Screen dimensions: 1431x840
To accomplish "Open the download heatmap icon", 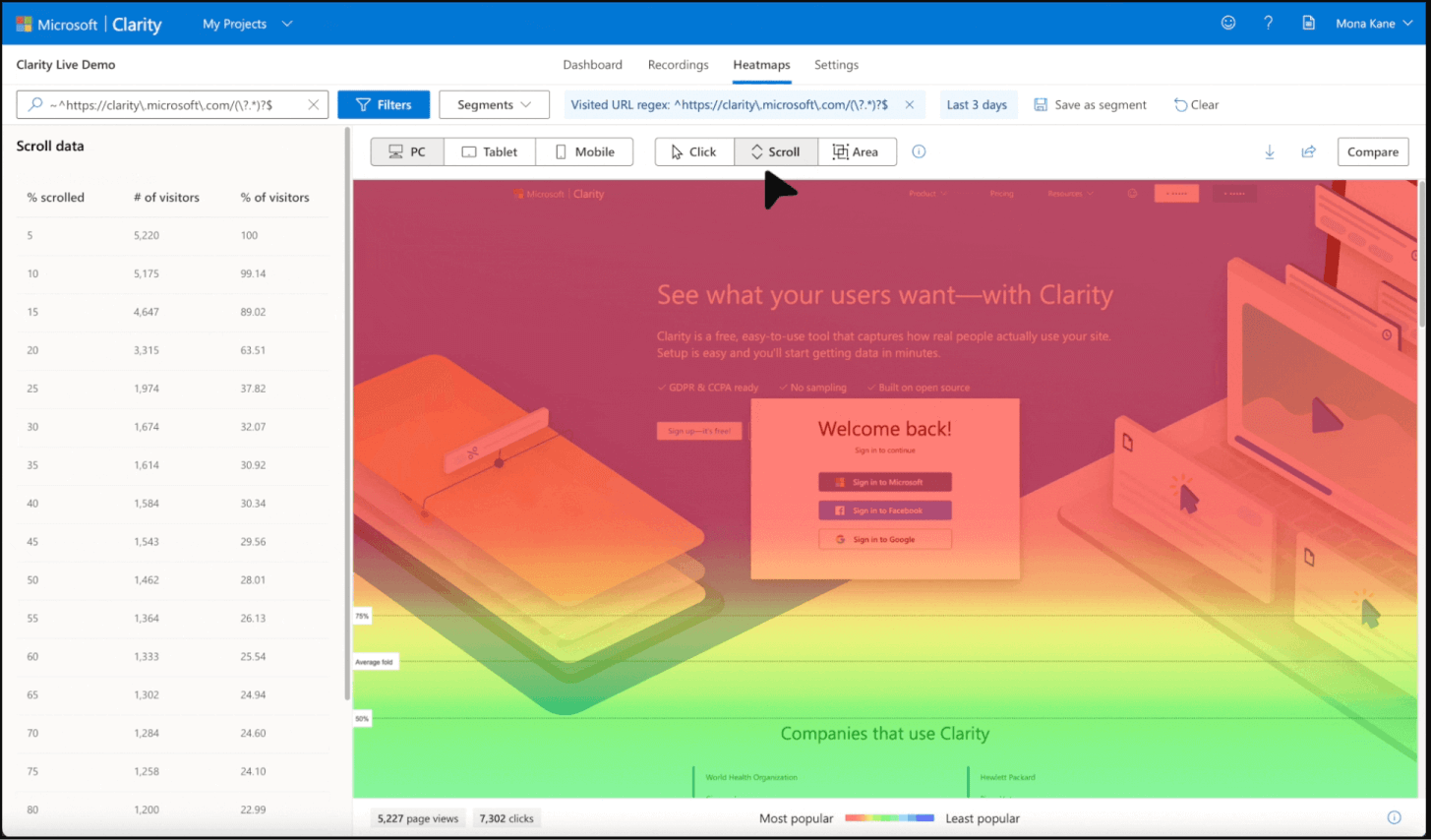I will click(x=1270, y=151).
